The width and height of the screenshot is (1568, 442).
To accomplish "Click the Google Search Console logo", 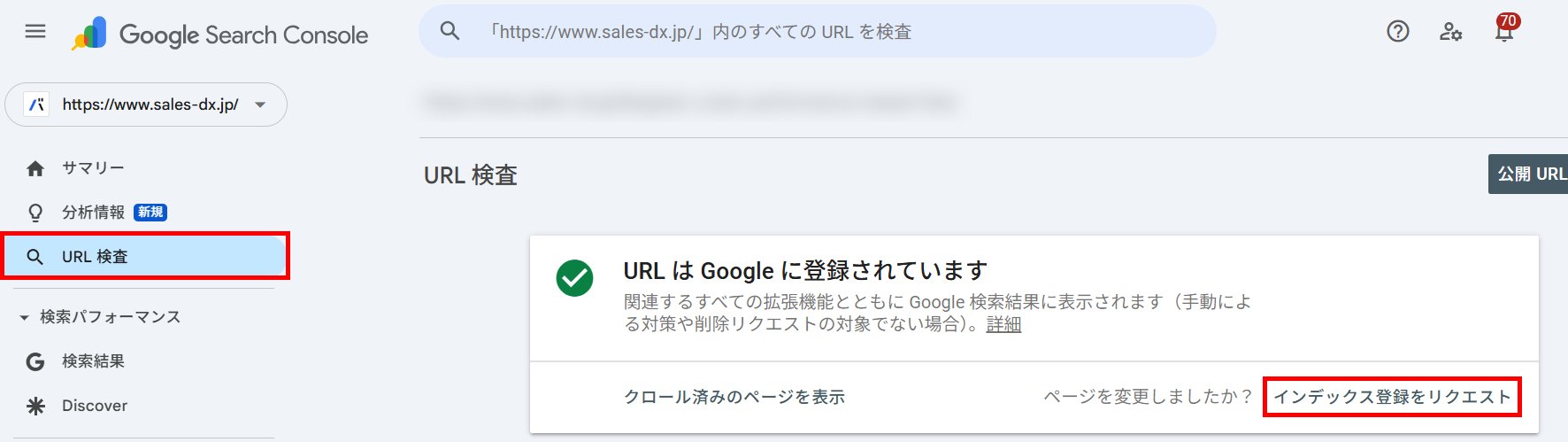I will point(220,34).
